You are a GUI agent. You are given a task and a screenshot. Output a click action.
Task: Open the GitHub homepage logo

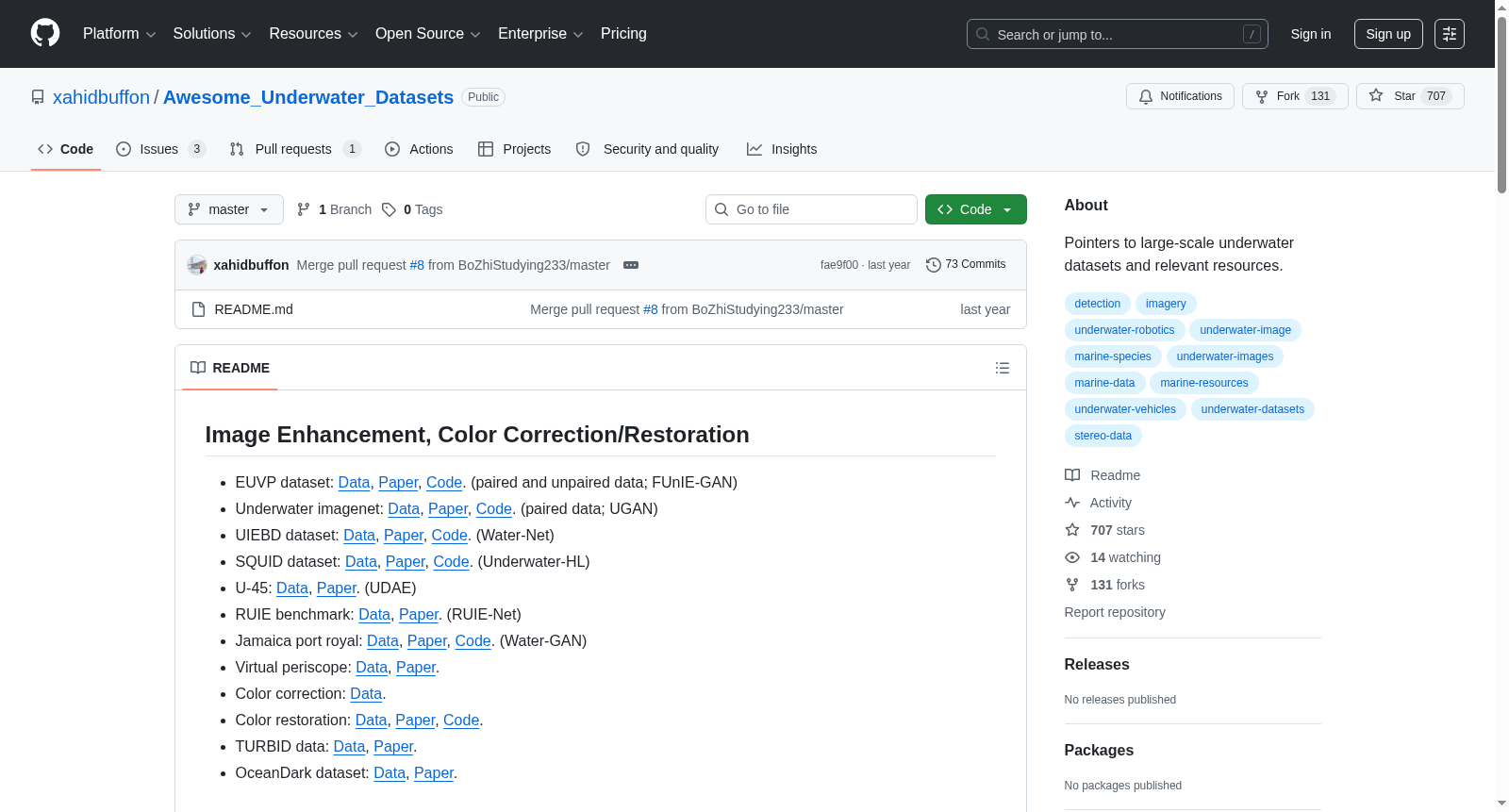(45, 34)
